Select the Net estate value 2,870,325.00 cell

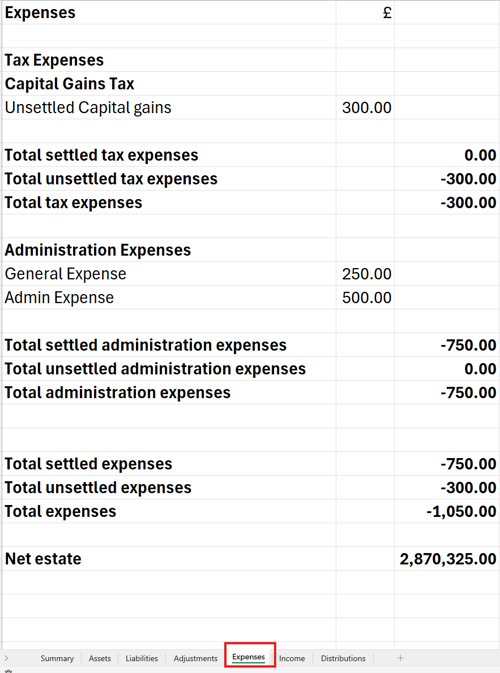pyautogui.click(x=447, y=559)
